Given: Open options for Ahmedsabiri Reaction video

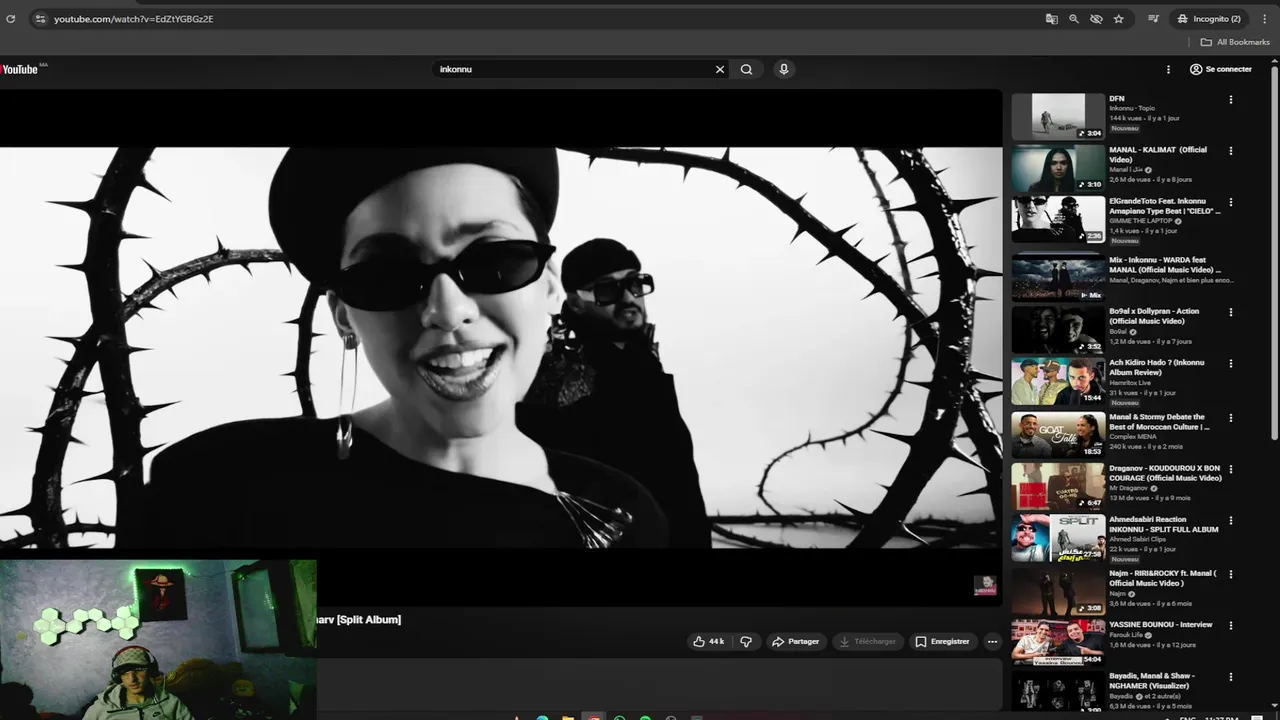Looking at the screenshot, I should click(1231, 521).
